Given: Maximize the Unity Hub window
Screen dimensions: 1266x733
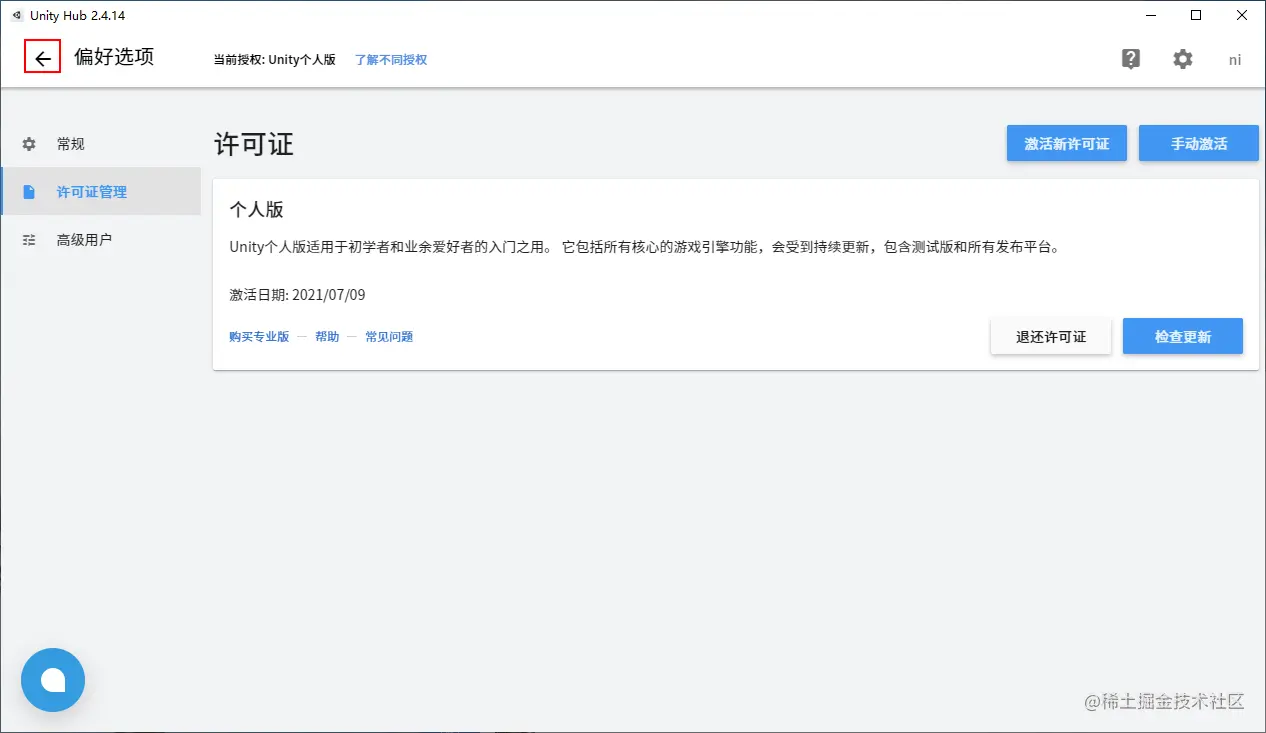Looking at the screenshot, I should click(1196, 15).
